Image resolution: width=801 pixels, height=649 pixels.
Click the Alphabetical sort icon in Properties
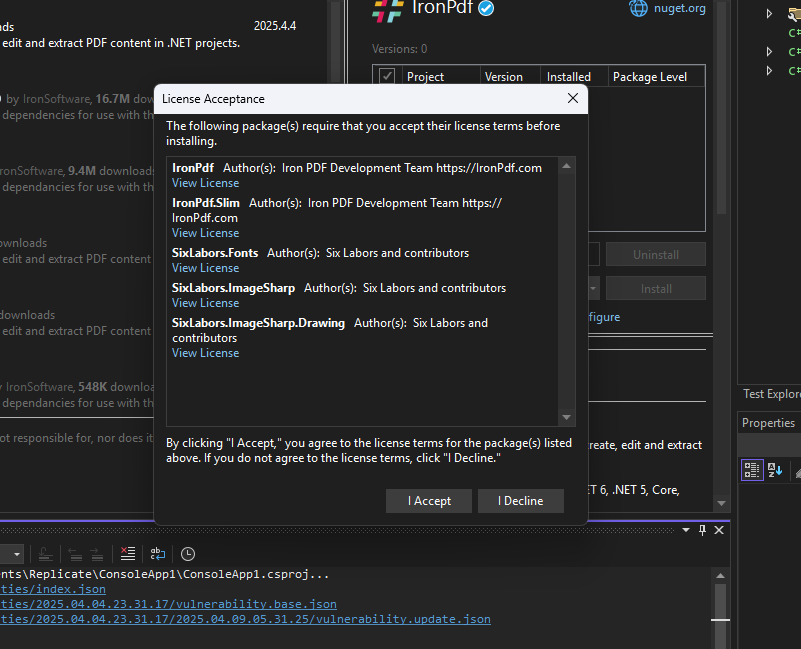point(775,470)
